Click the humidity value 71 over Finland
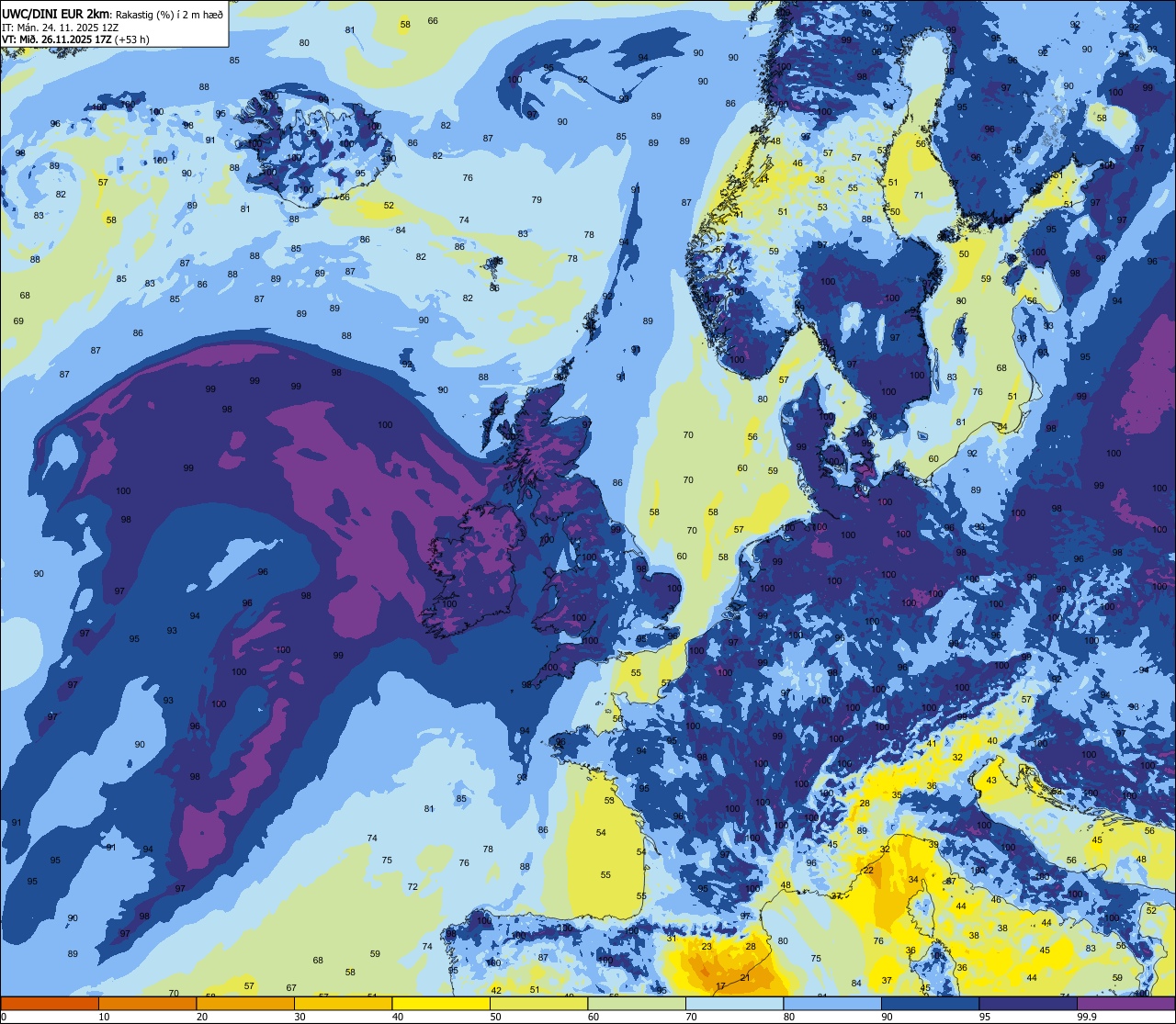1176x1024 pixels. tap(918, 195)
